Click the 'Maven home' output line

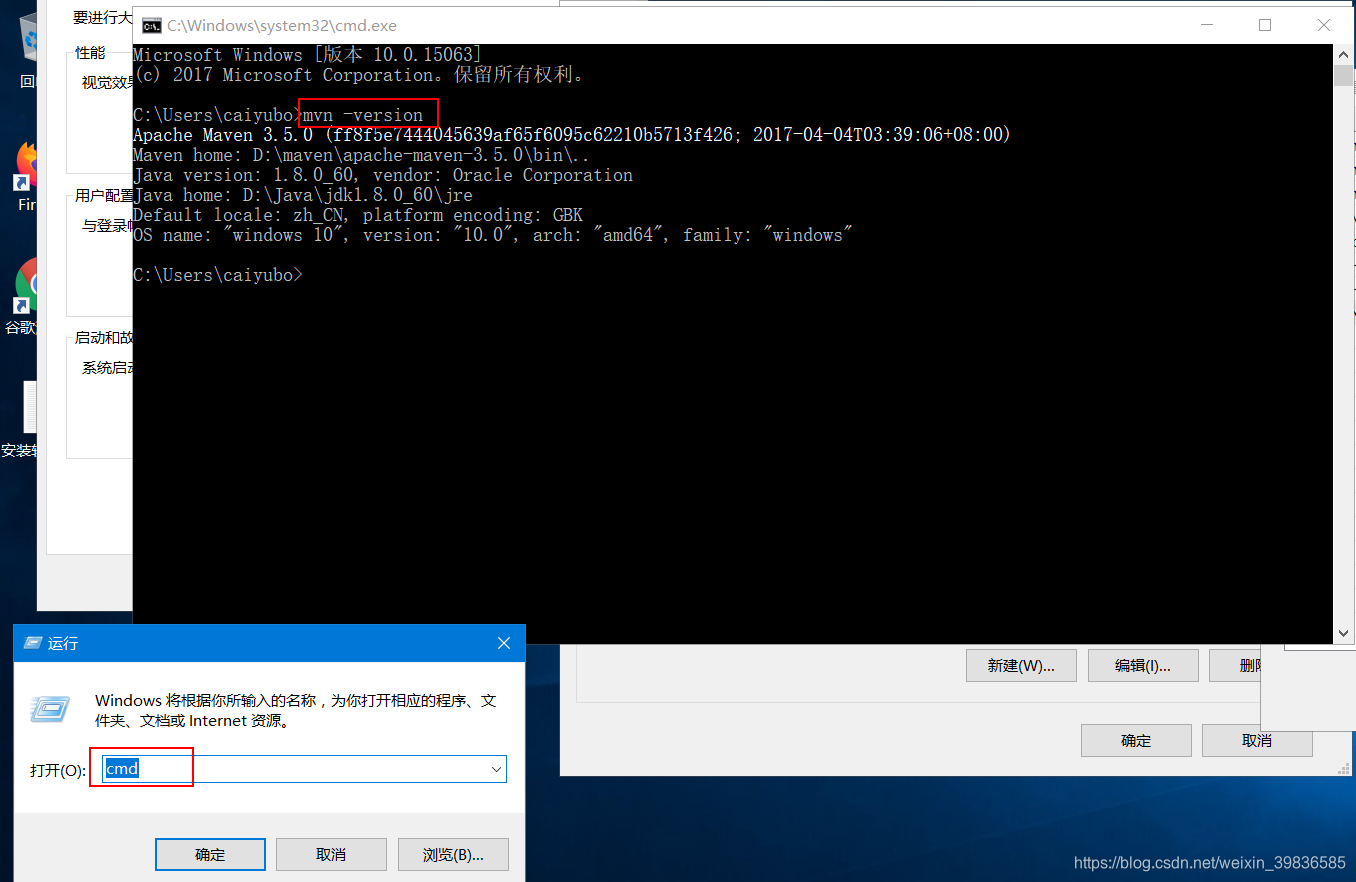pyautogui.click(x=361, y=155)
